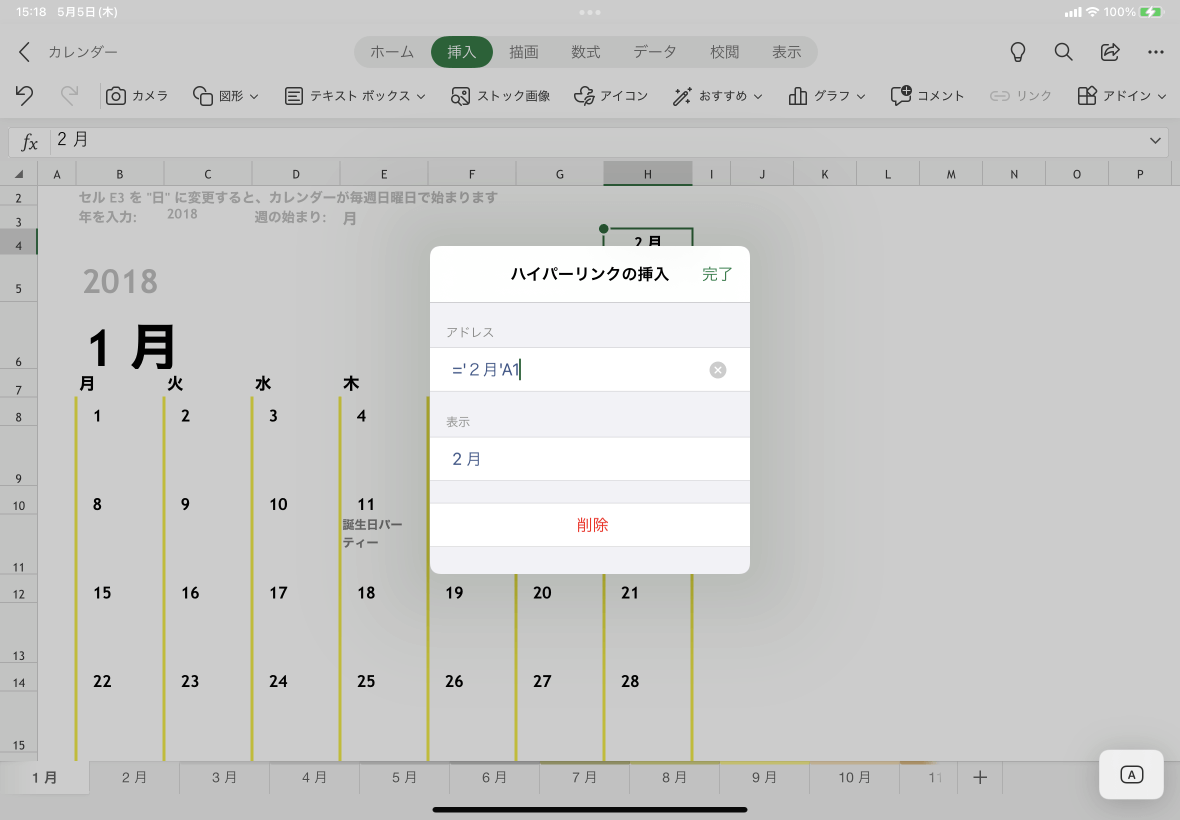Click the リンク link button

point(1020,96)
